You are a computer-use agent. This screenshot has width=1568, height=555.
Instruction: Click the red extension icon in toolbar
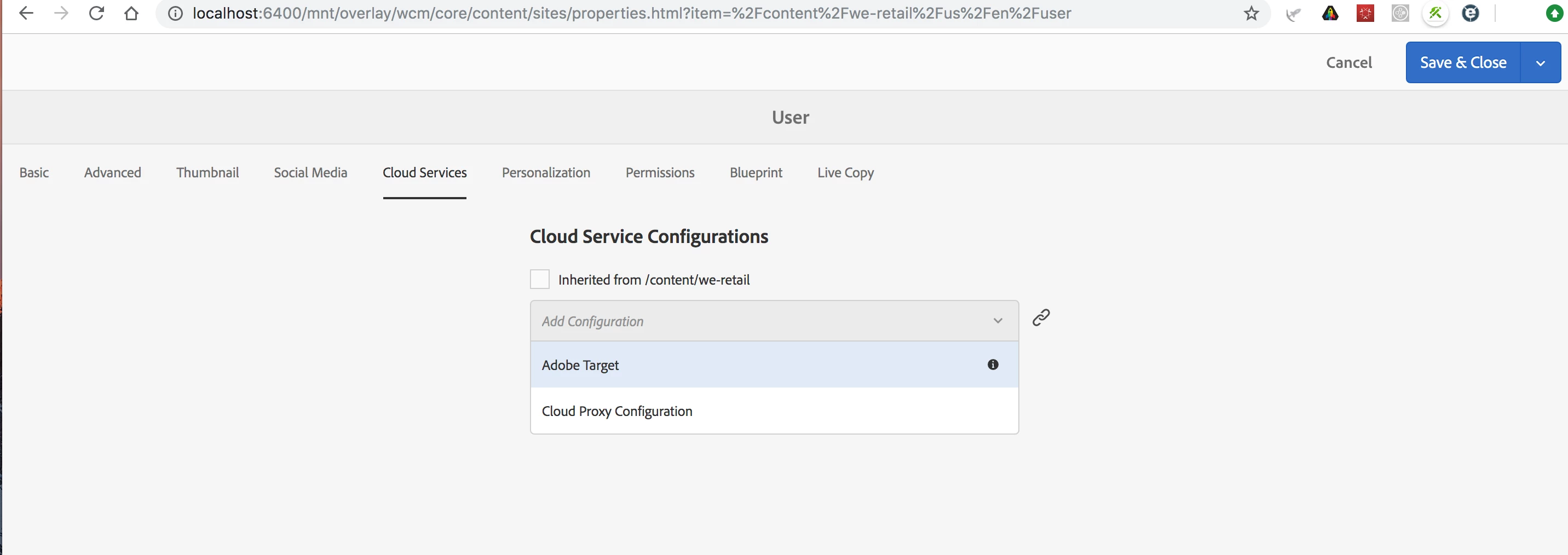pos(1365,13)
